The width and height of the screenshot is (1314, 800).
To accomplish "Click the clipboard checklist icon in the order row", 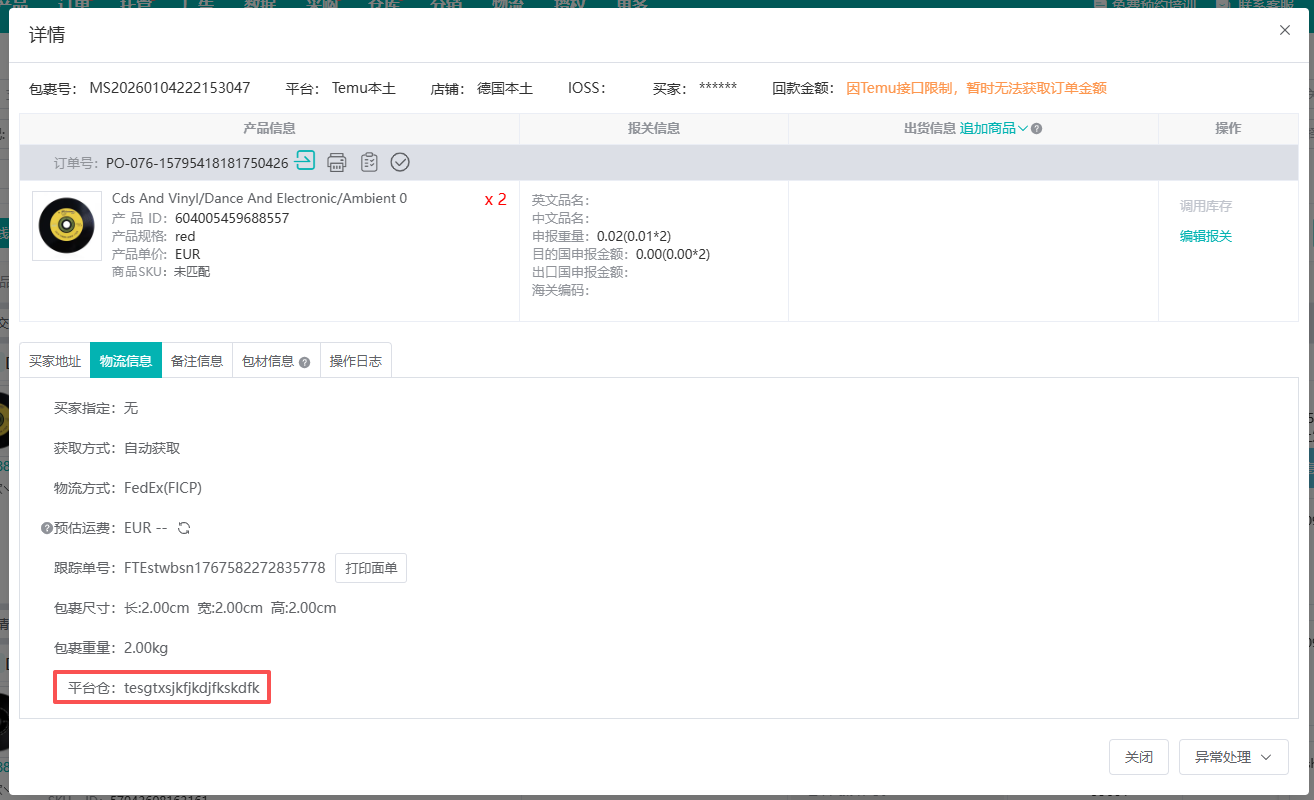I will click(x=369, y=162).
